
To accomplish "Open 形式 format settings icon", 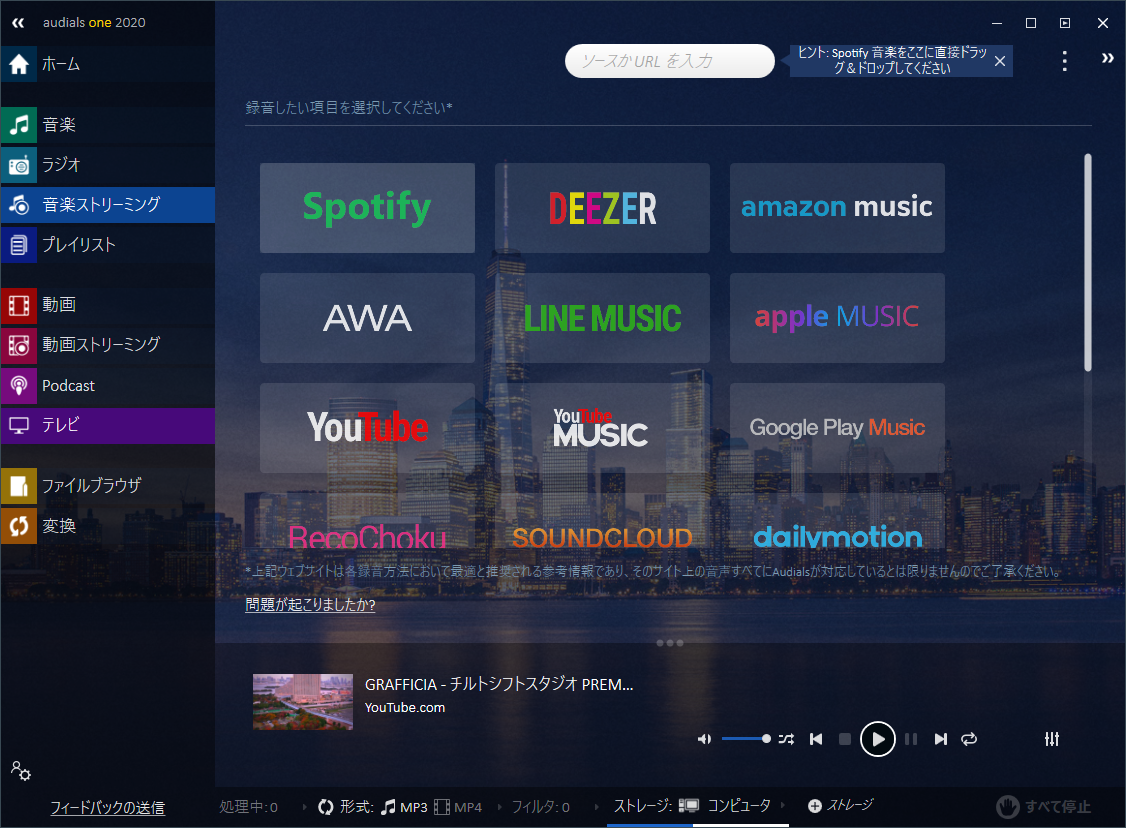I will tap(325, 807).
